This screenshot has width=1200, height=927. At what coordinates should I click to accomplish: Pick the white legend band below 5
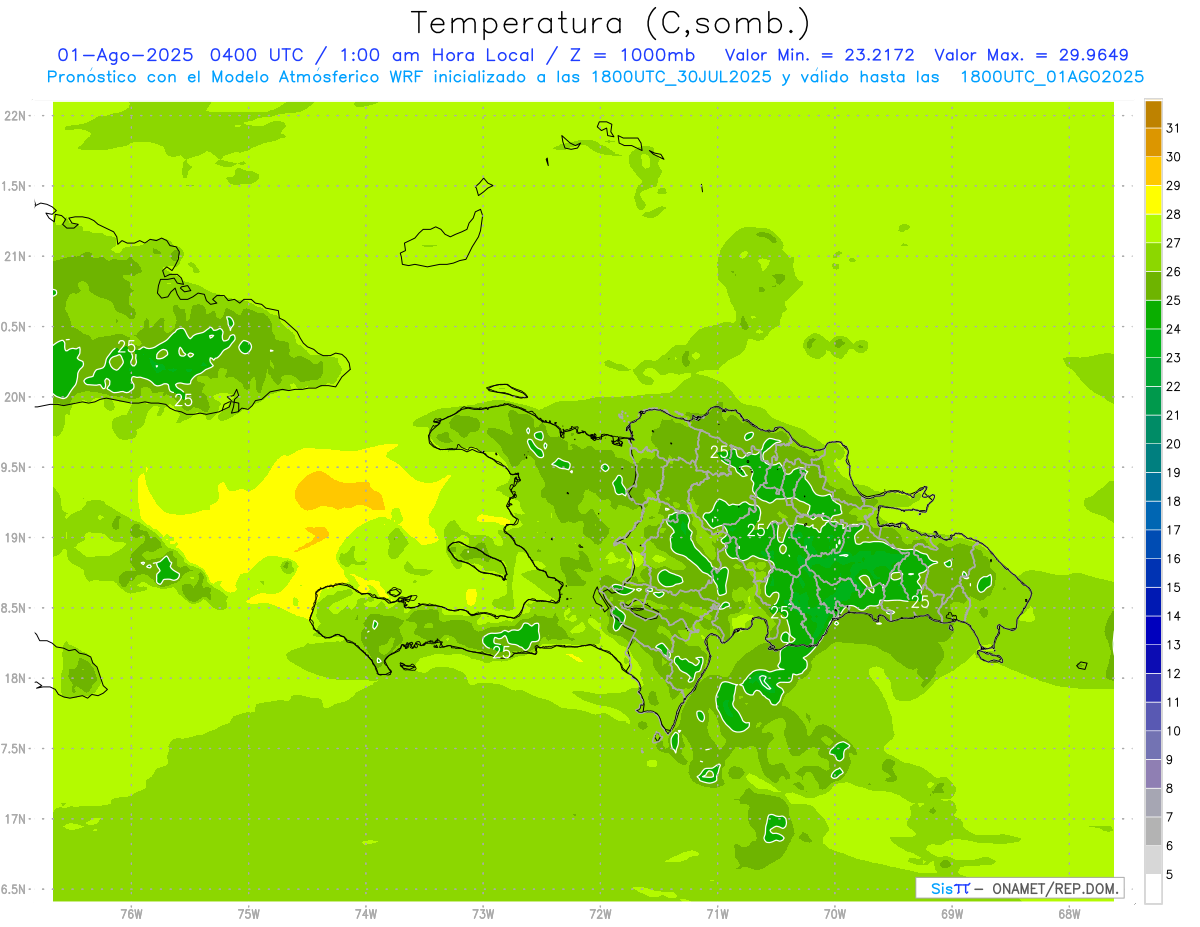click(x=1153, y=888)
